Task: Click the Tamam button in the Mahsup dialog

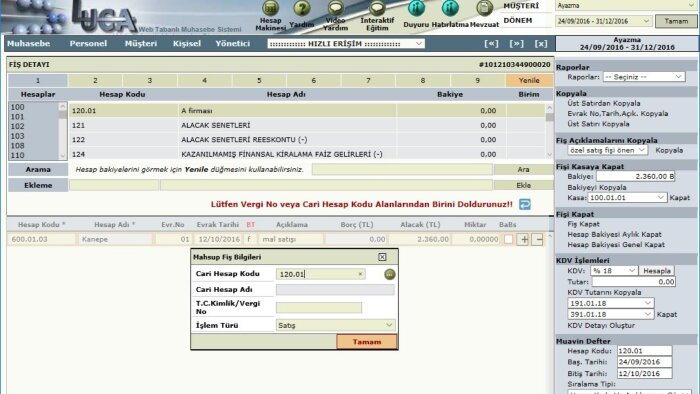Action: pos(367,342)
